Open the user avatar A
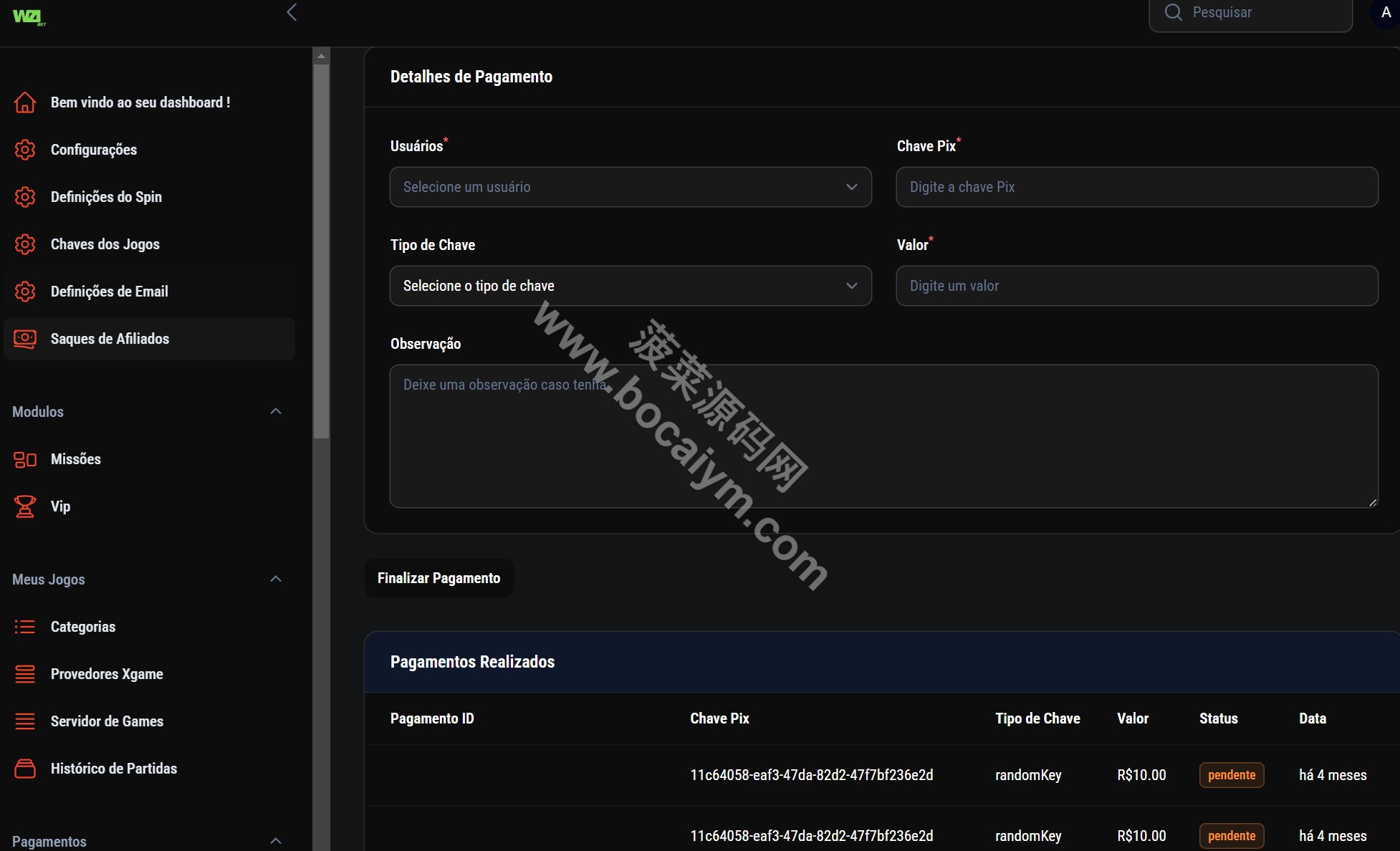 (1386, 12)
